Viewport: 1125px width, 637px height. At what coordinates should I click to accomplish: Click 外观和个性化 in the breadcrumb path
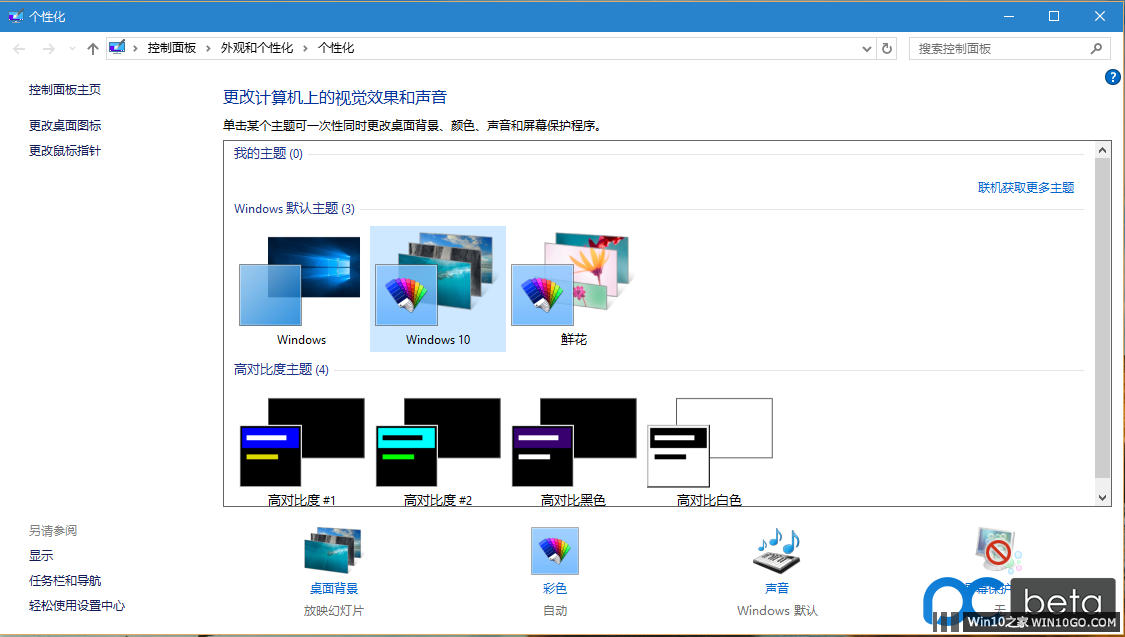click(257, 48)
